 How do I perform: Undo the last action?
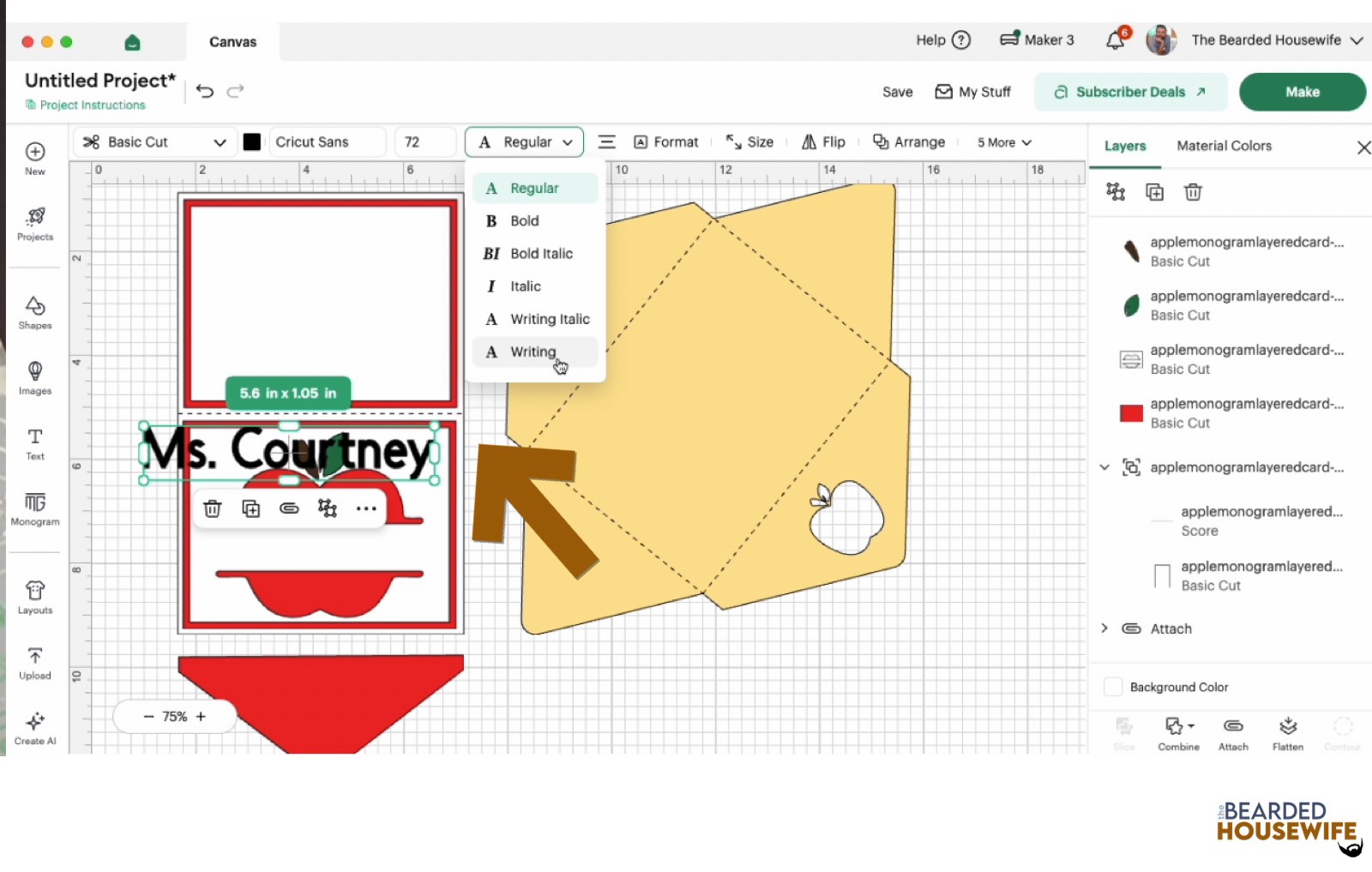pos(205,91)
